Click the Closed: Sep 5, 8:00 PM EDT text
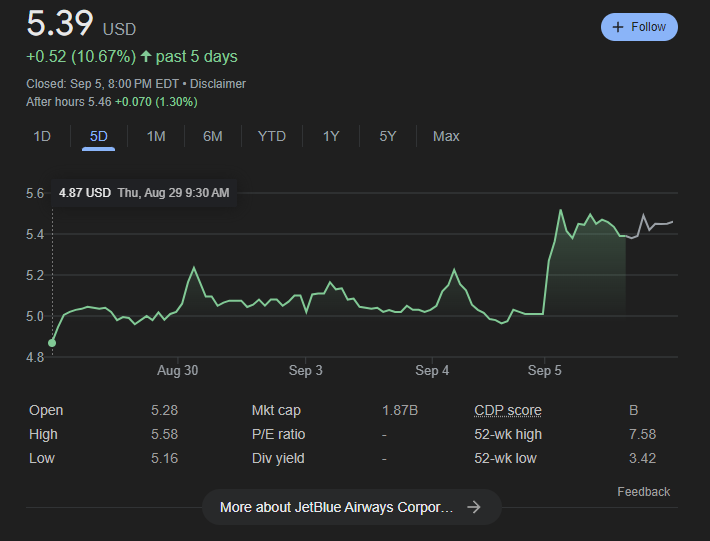 click(102, 84)
